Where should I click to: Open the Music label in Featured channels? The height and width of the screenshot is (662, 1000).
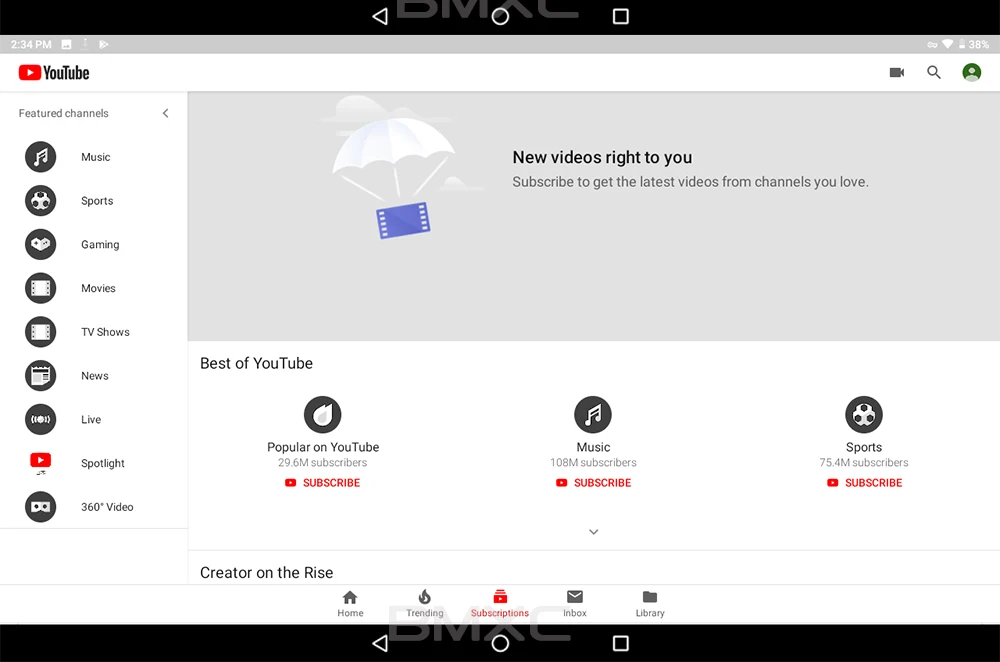tap(96, 157)
